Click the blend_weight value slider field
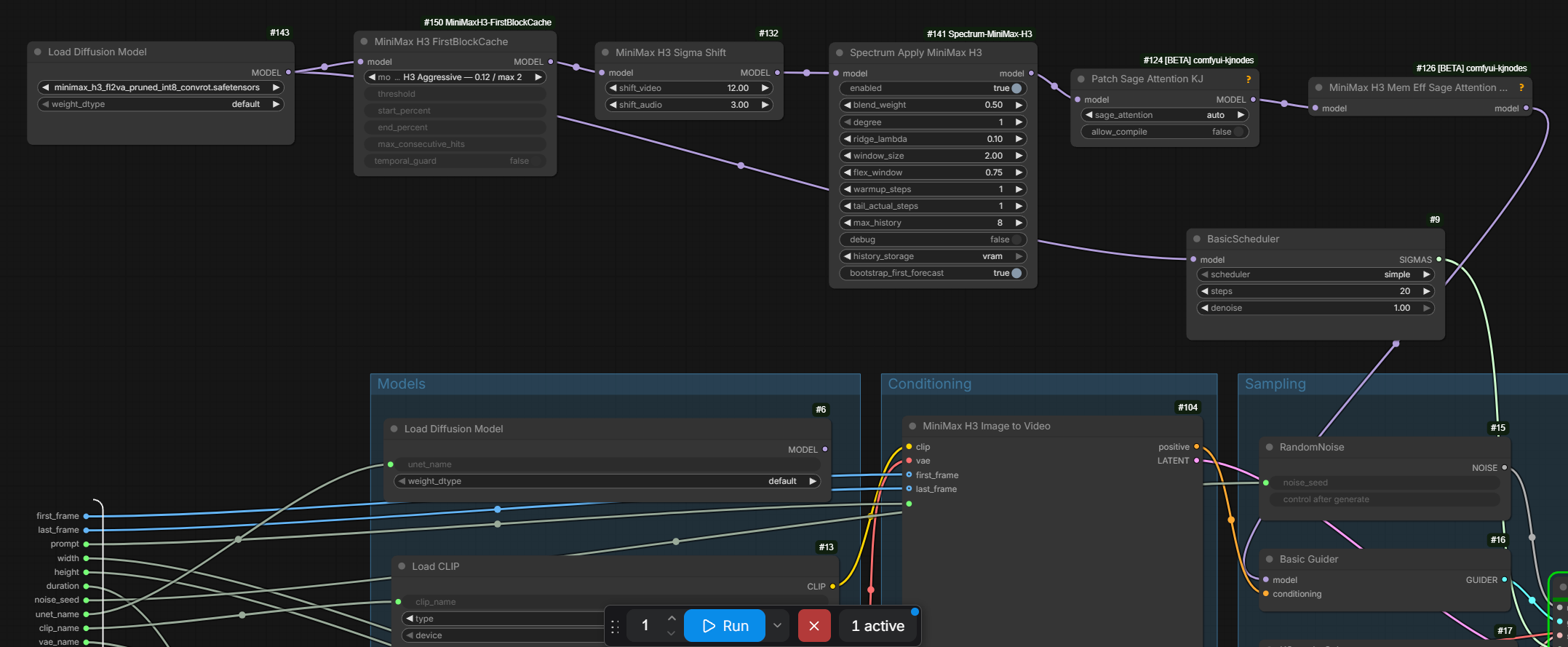 click(x=933, y=105)
